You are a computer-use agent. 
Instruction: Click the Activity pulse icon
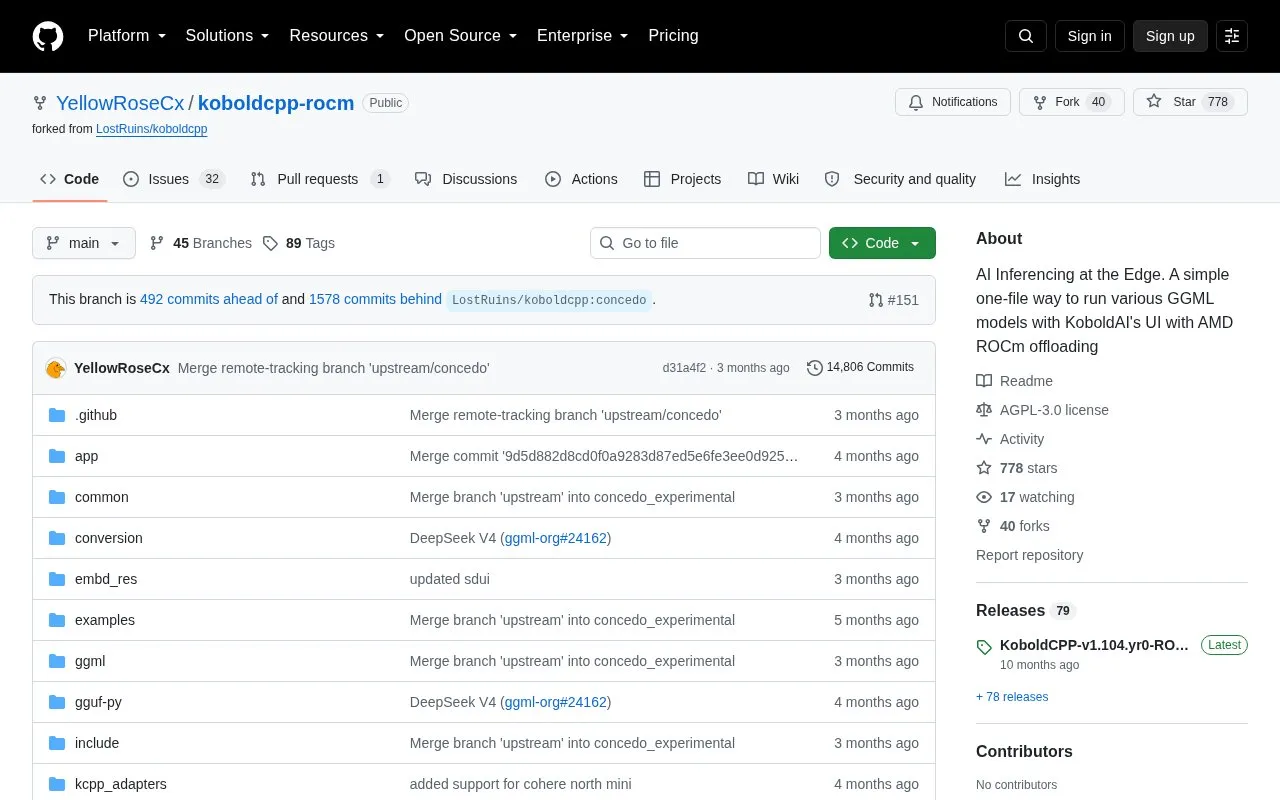984,439
